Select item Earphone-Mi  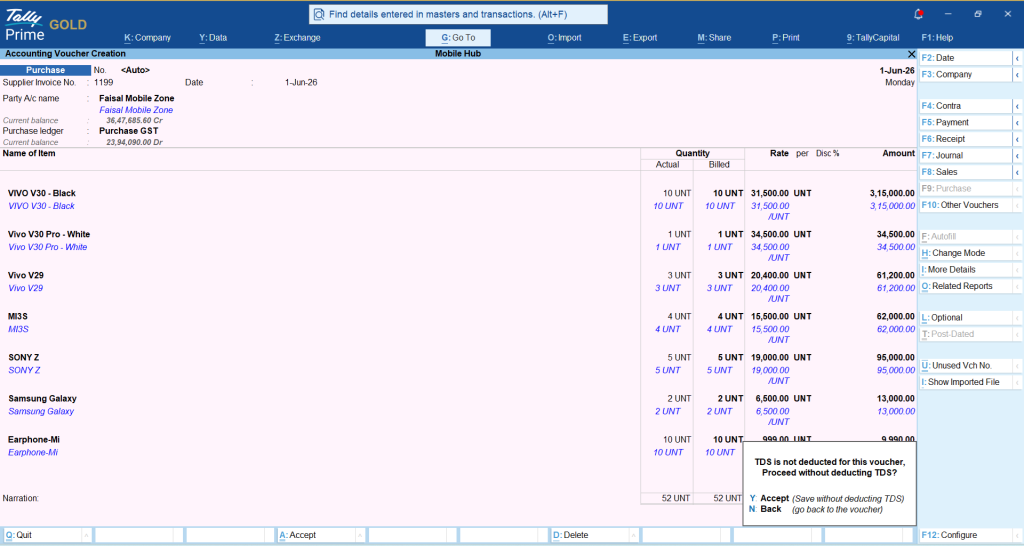[34, 440]
